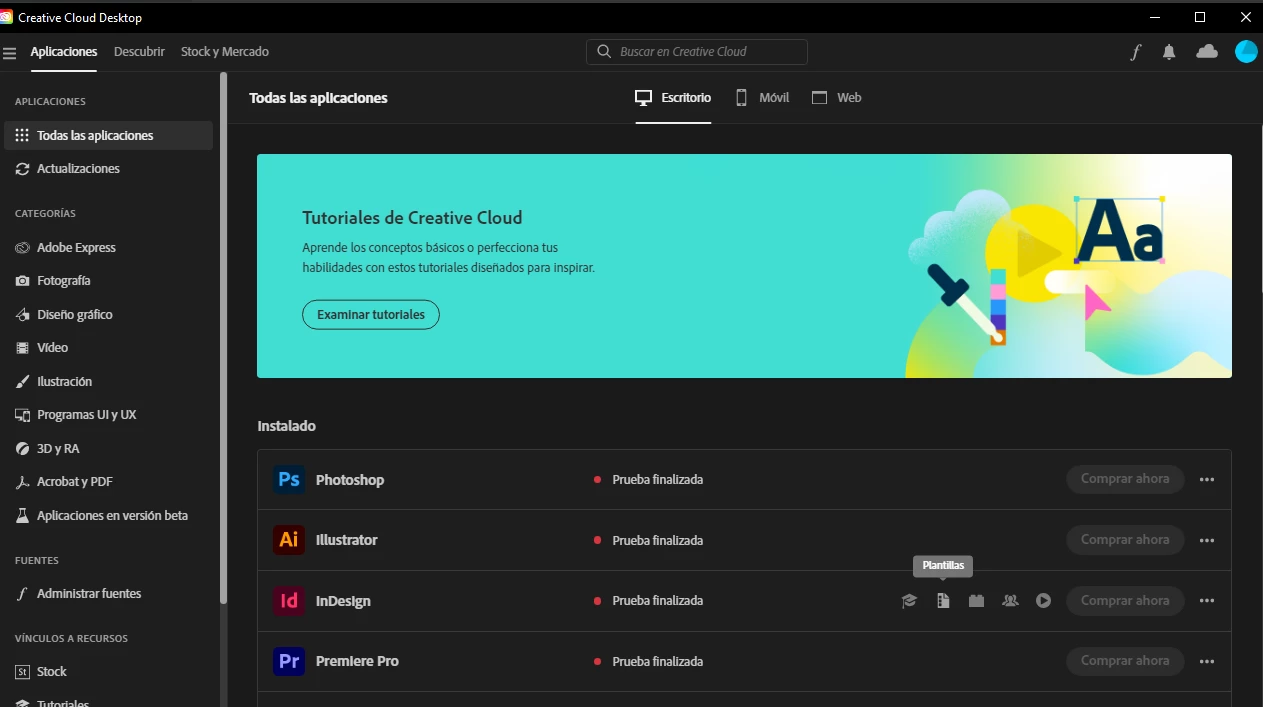This screenshot has width=1263, height=707.
Task: Open InDesign community people icon
Action: (1010, 601)
